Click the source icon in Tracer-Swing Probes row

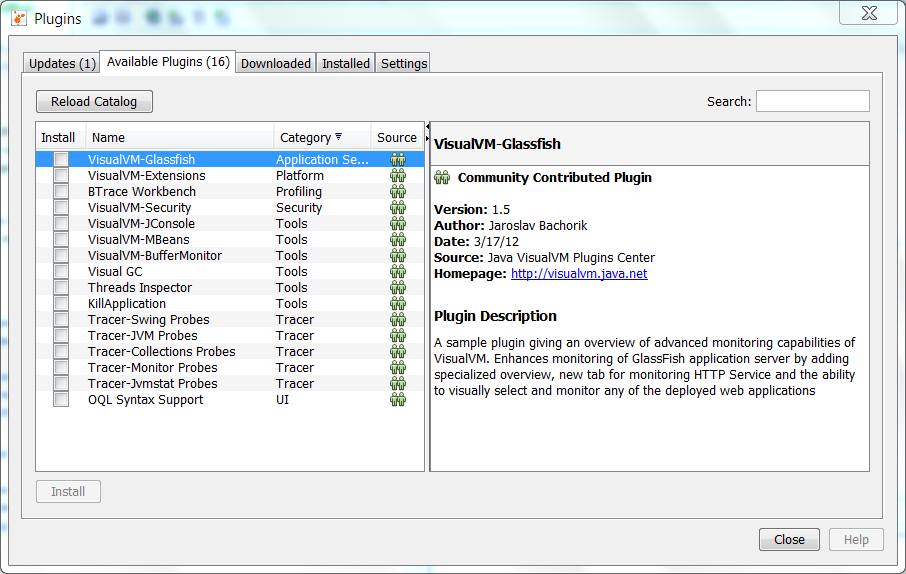pos(398,320)
